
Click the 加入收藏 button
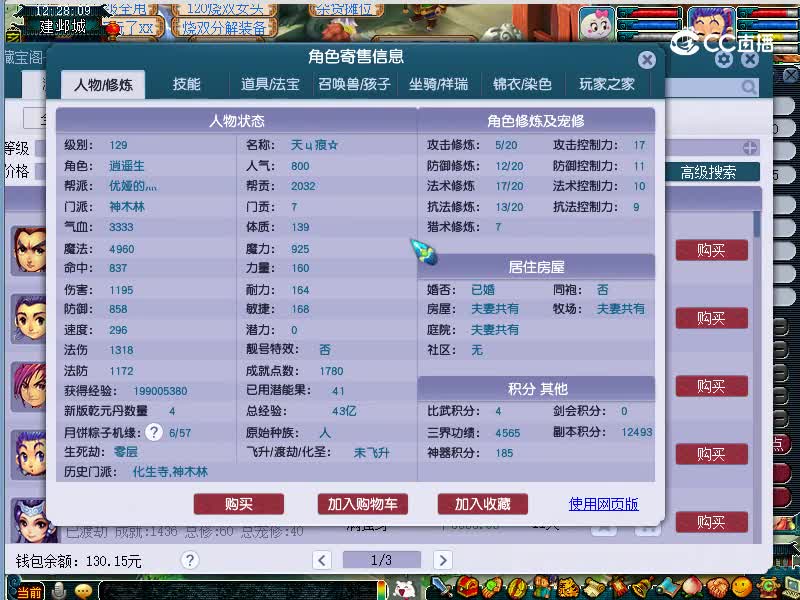(483, 504)
